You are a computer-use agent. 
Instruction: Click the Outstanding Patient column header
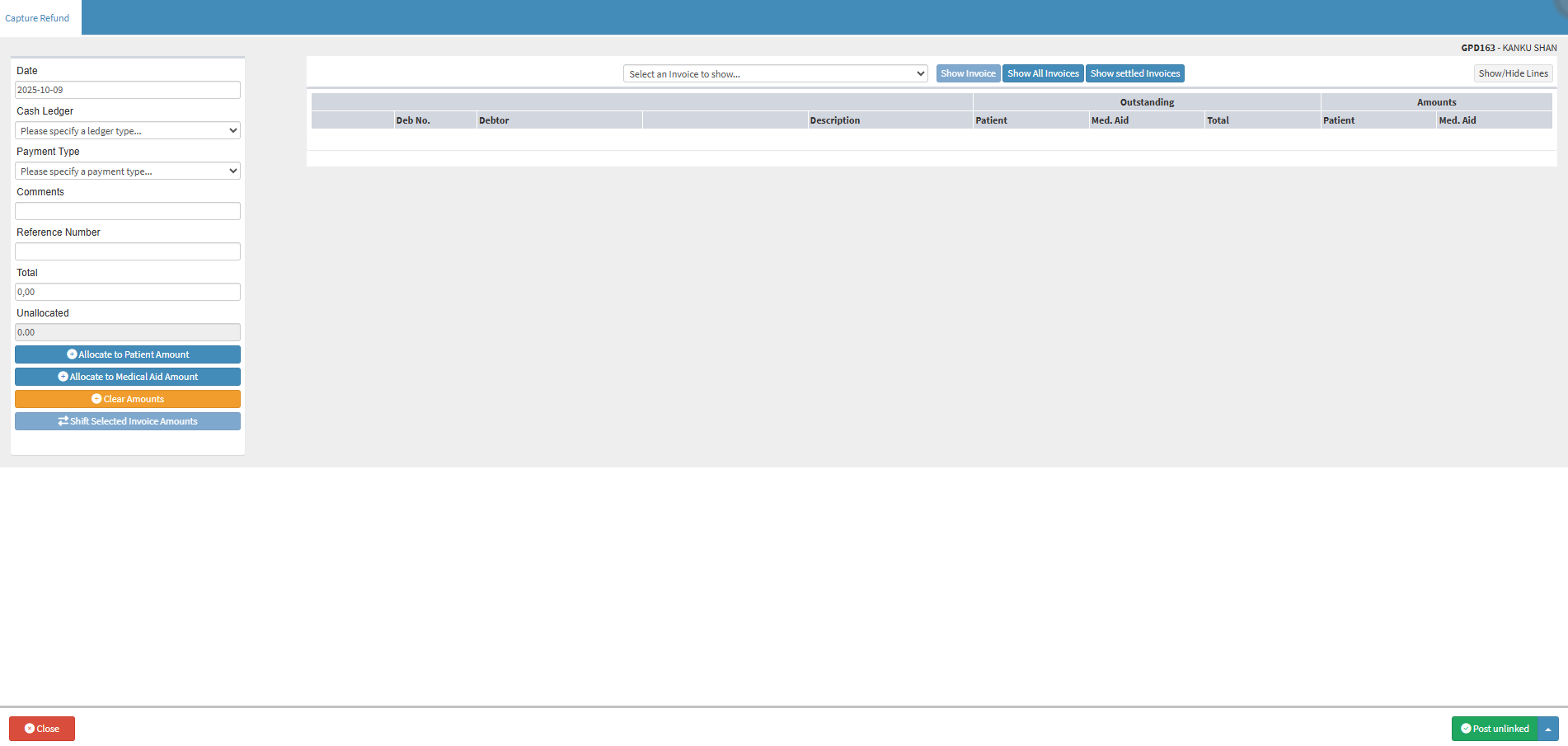pyautogui.click(x=1031, y=120)
